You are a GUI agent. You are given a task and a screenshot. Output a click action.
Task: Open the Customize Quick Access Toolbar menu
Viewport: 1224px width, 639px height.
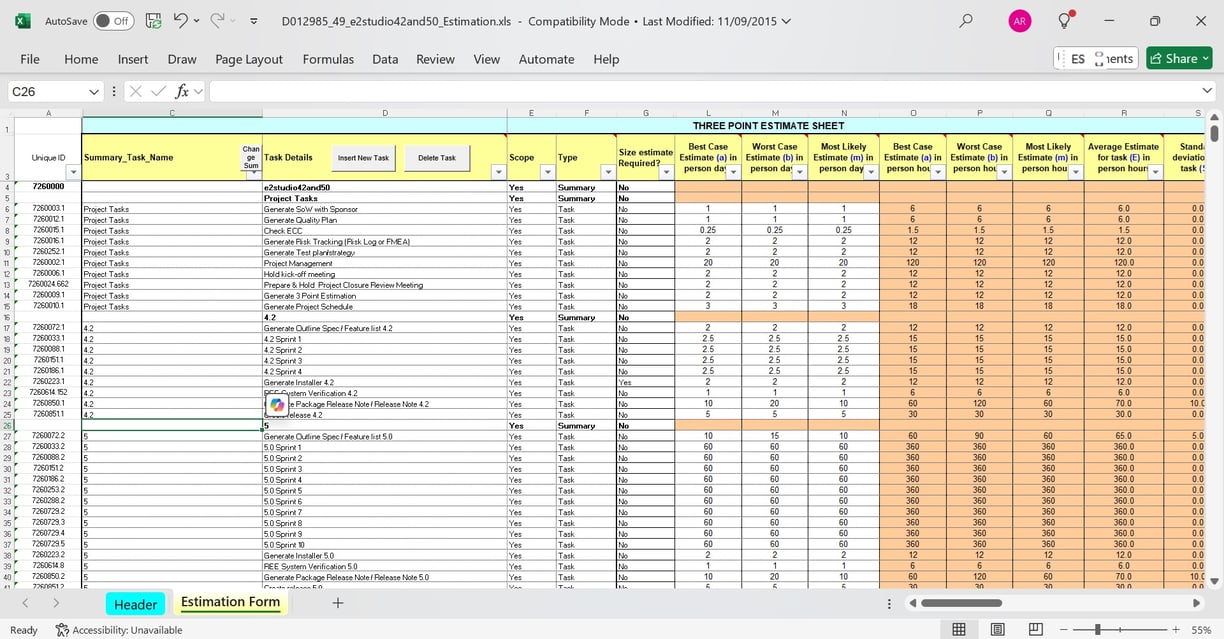coord(254,21)
